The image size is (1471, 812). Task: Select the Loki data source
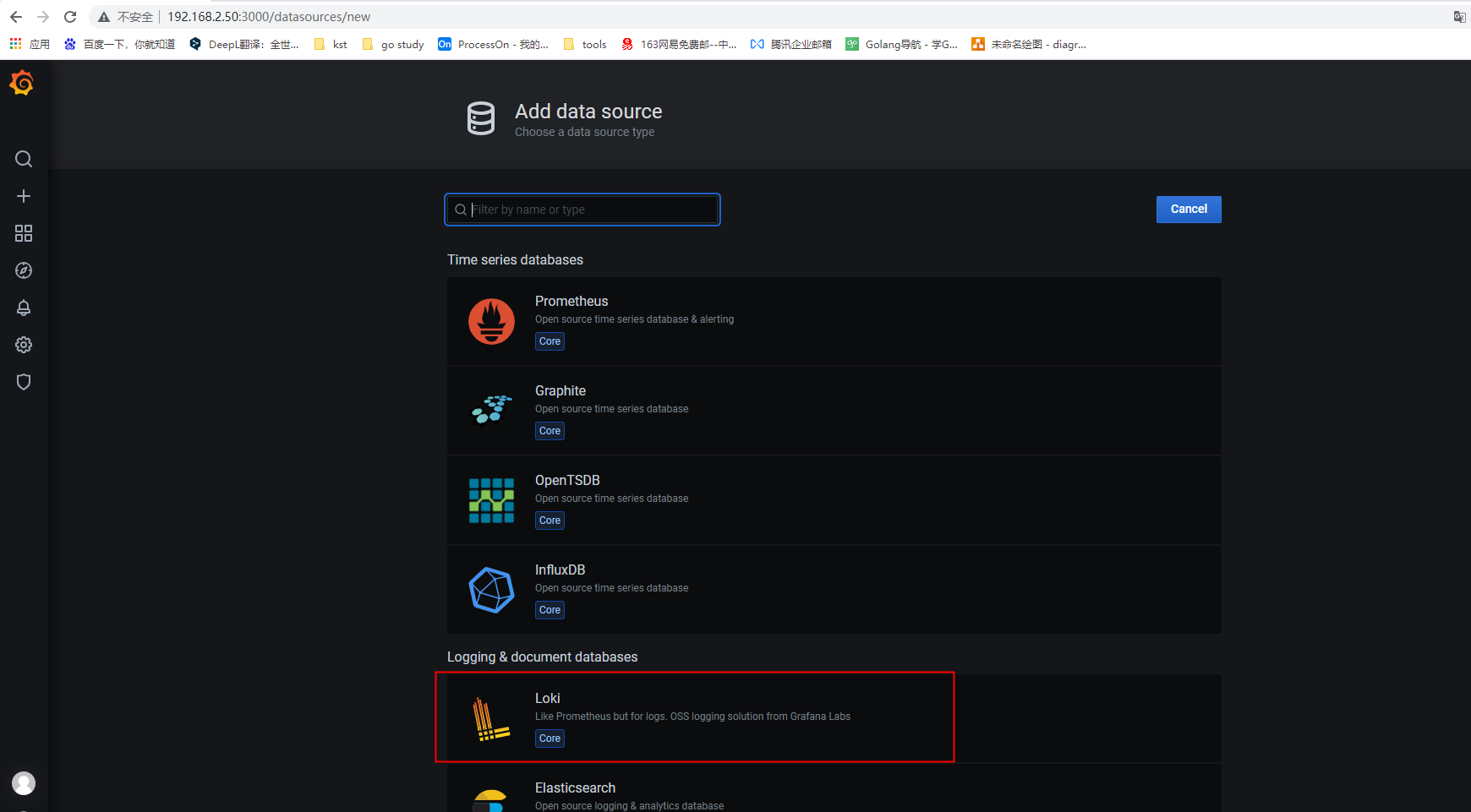coord(834,718)
